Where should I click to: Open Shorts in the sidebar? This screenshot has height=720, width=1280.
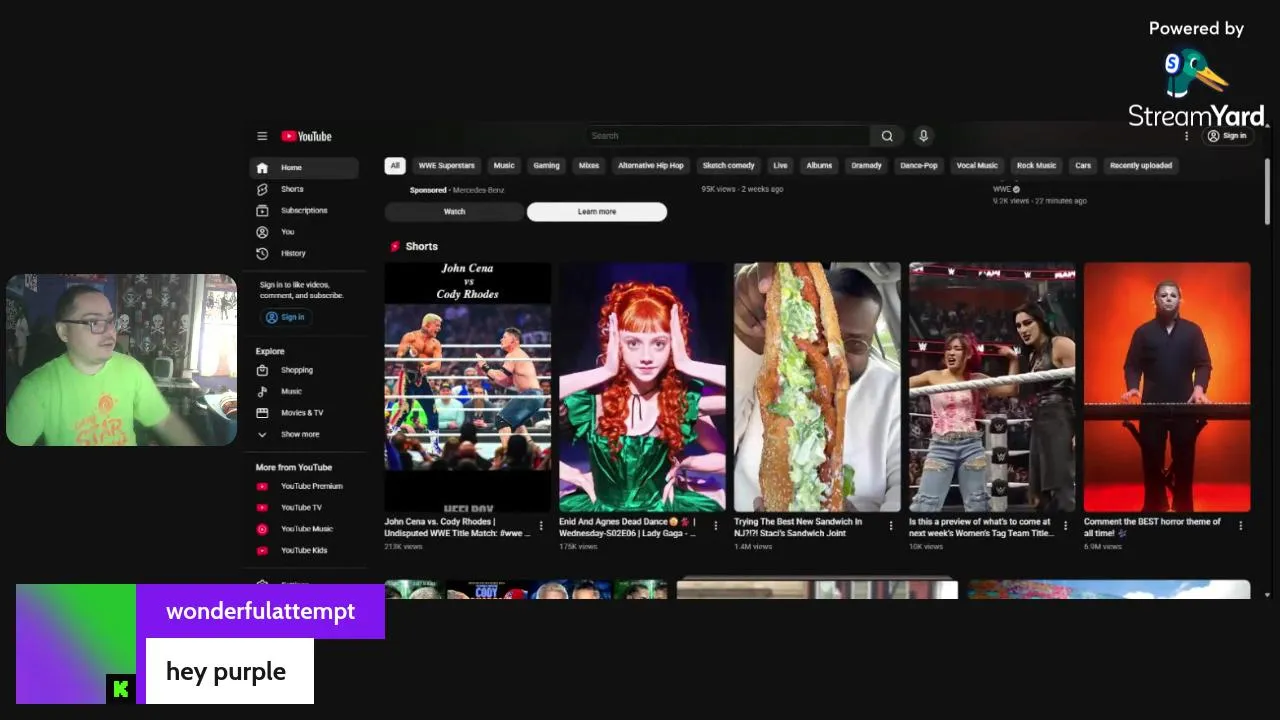304,189
